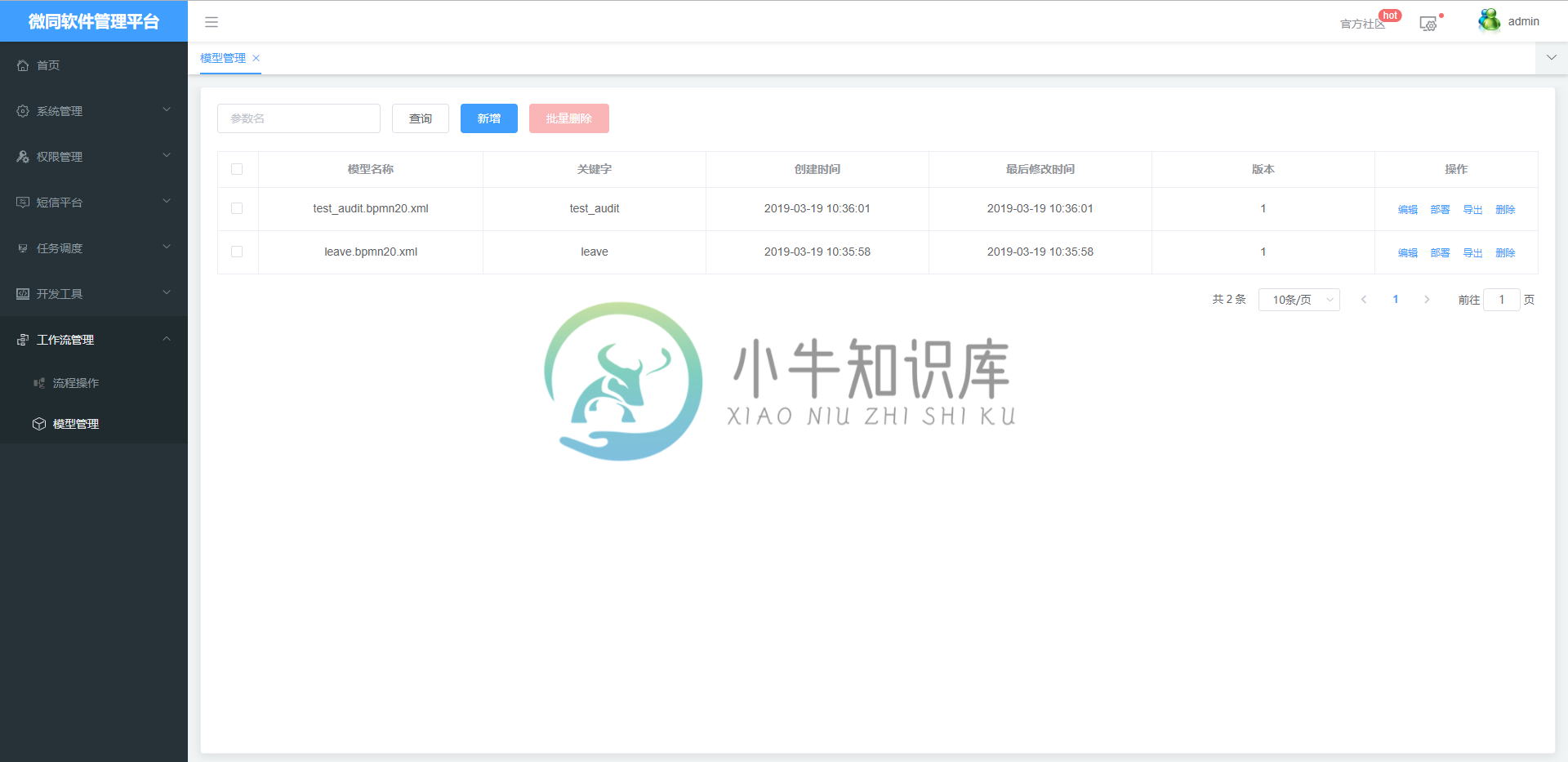Focus the 前往 page number input
This screenshot has width=1568, height=762.
(1502, 300)
